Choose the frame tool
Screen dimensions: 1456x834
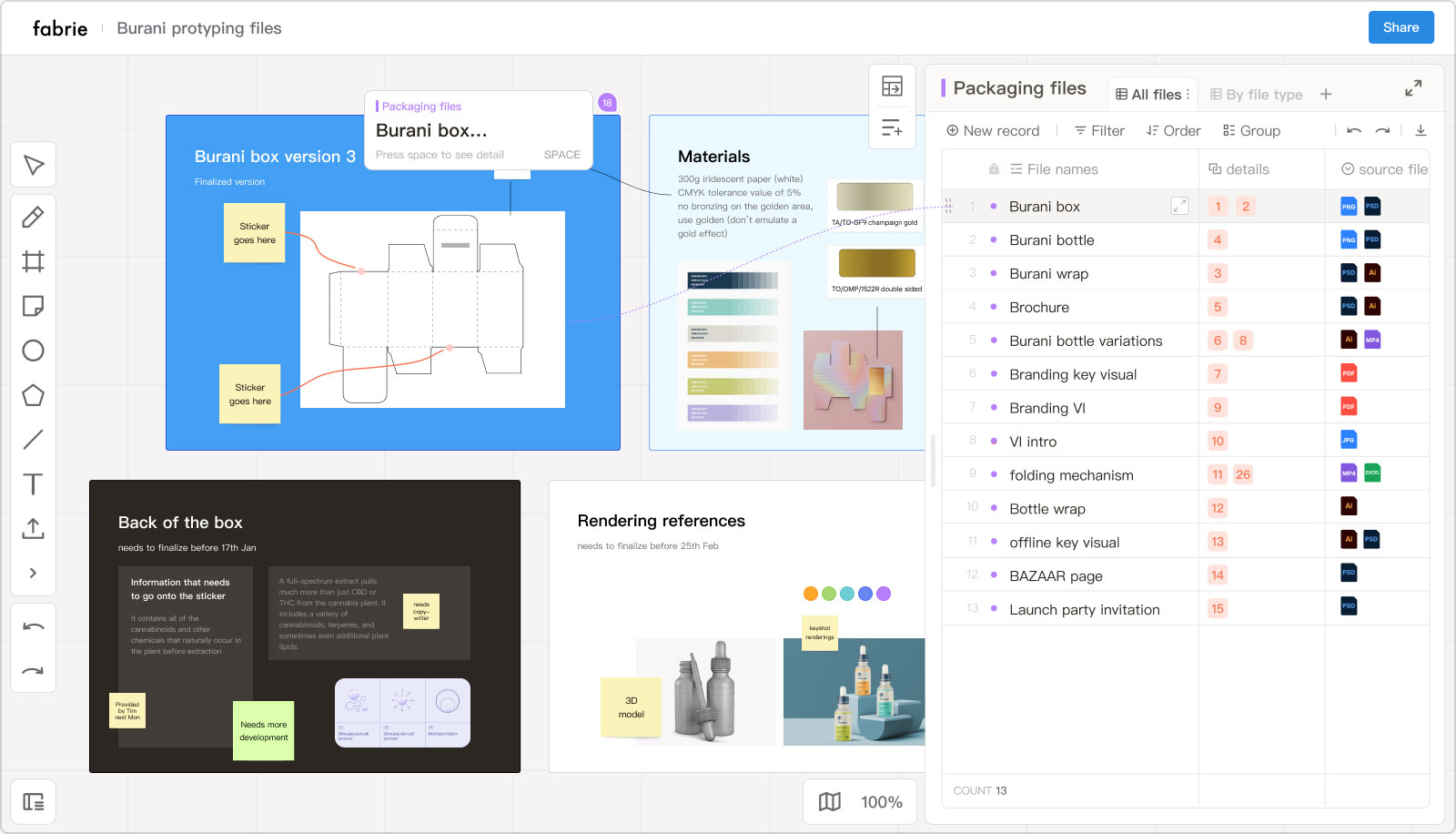pos(34,262)
